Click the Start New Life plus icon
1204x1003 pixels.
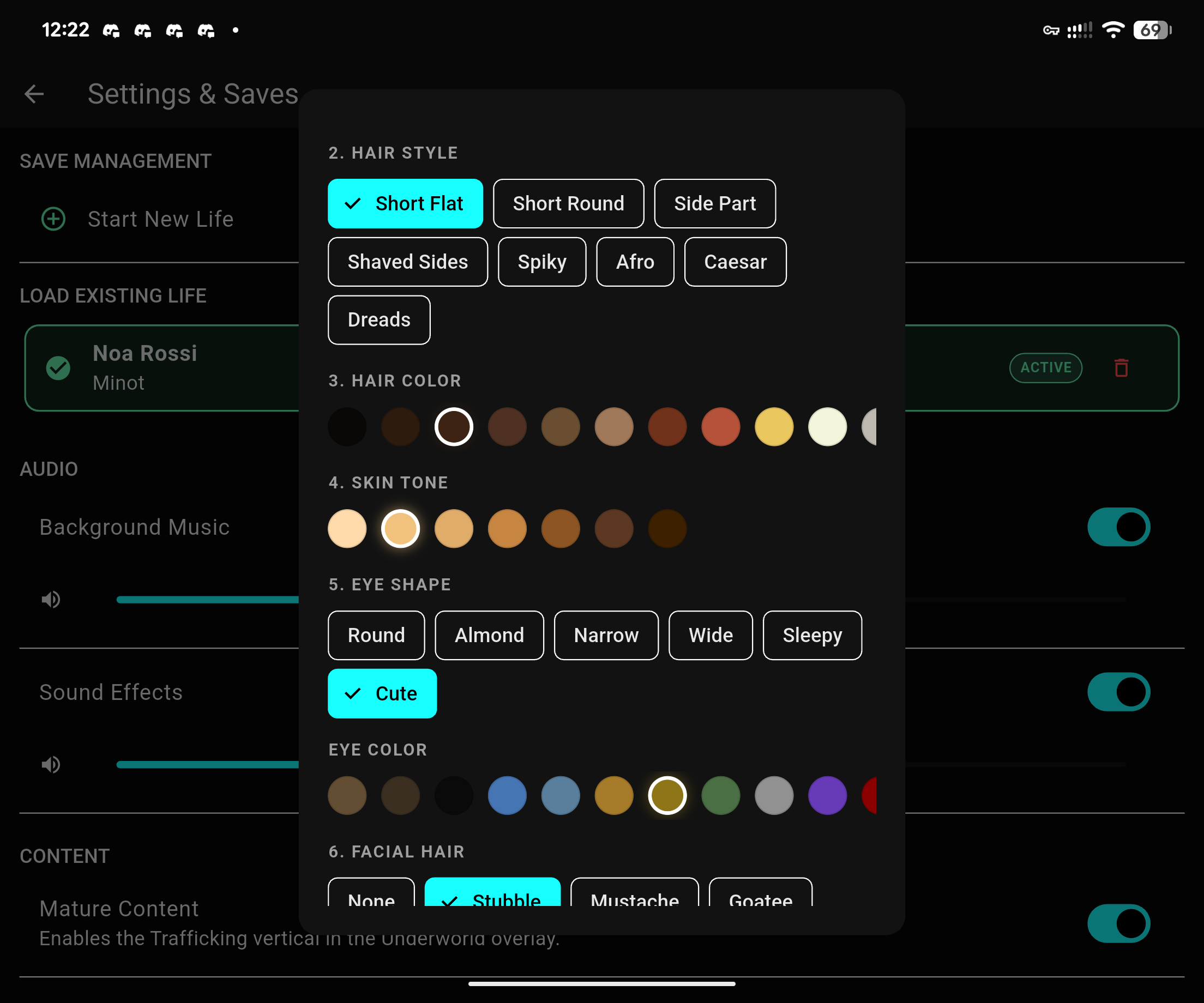(x=53, y=219)
